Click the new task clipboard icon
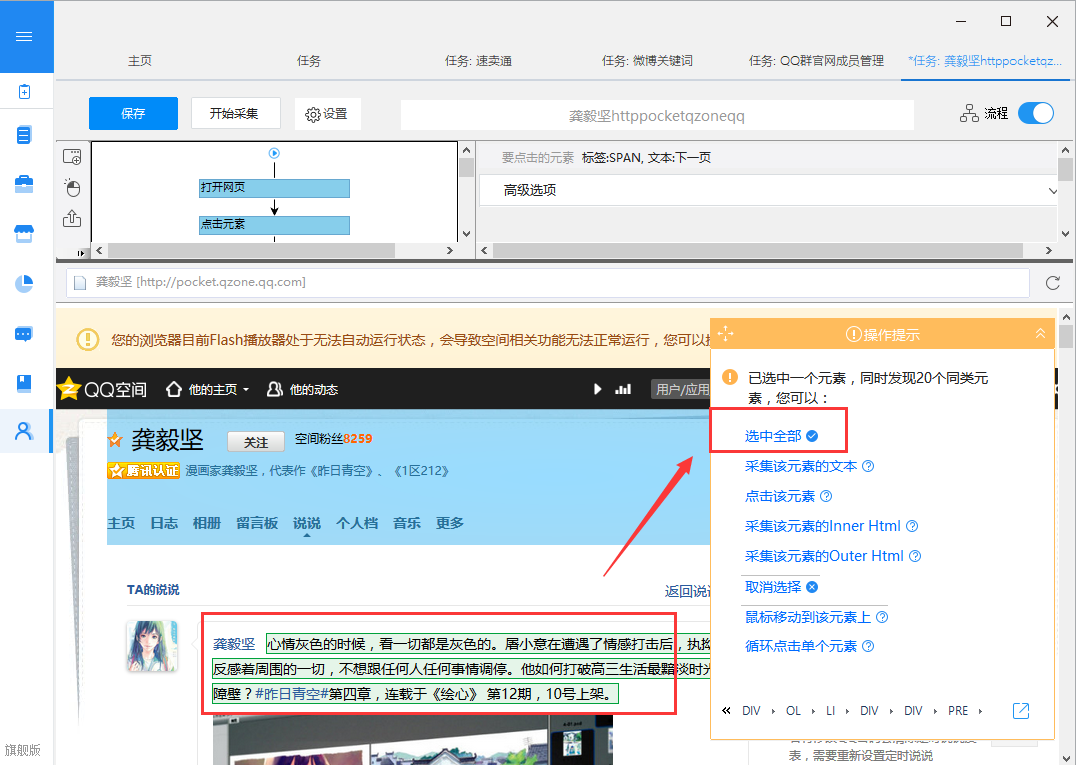Screen dimensions: 1076x765 24,91
